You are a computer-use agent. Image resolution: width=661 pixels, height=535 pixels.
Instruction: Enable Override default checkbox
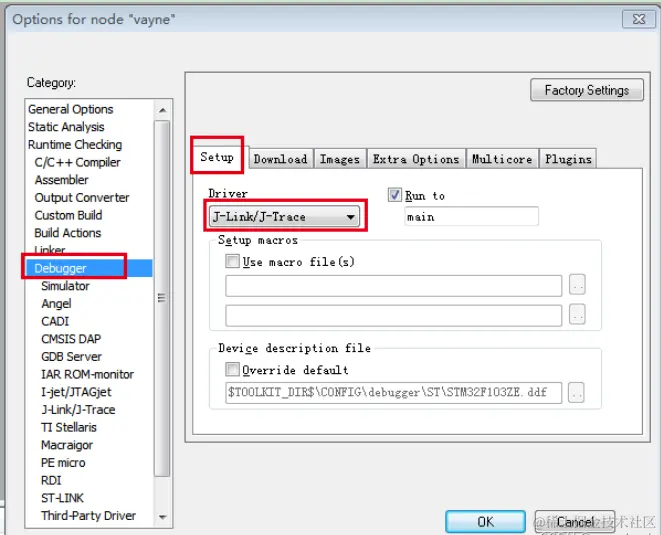pyautogui.click(x=232, y=369)
